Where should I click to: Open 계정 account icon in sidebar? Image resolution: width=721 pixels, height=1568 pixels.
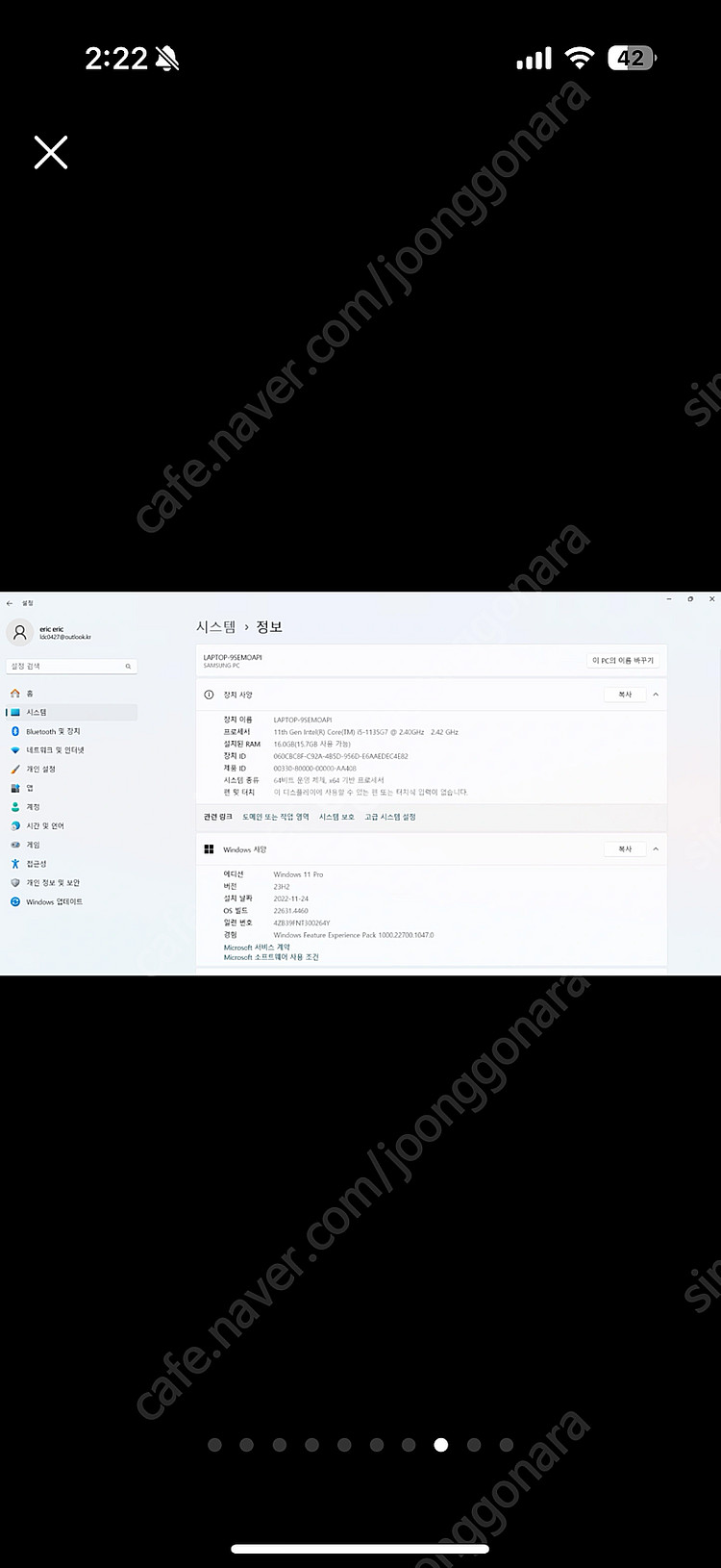point(14,807)
